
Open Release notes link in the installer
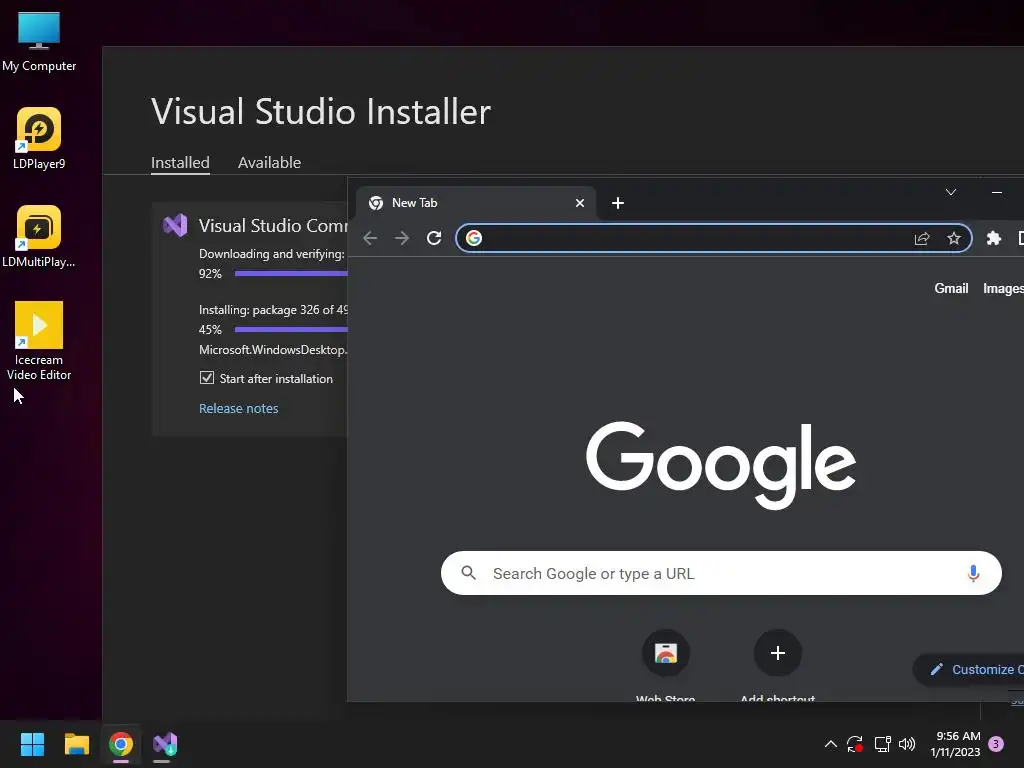238,408
